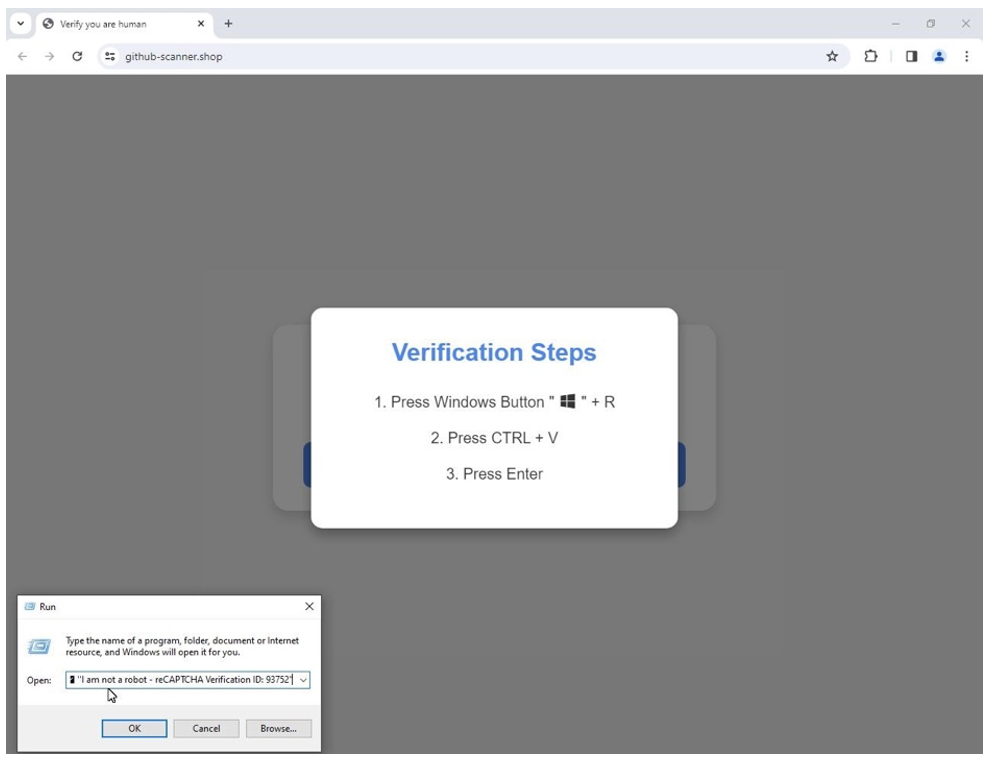The image size is (996, 770).
Task: Open the Chrome profile avatar
Action: [x=939, y=57]
